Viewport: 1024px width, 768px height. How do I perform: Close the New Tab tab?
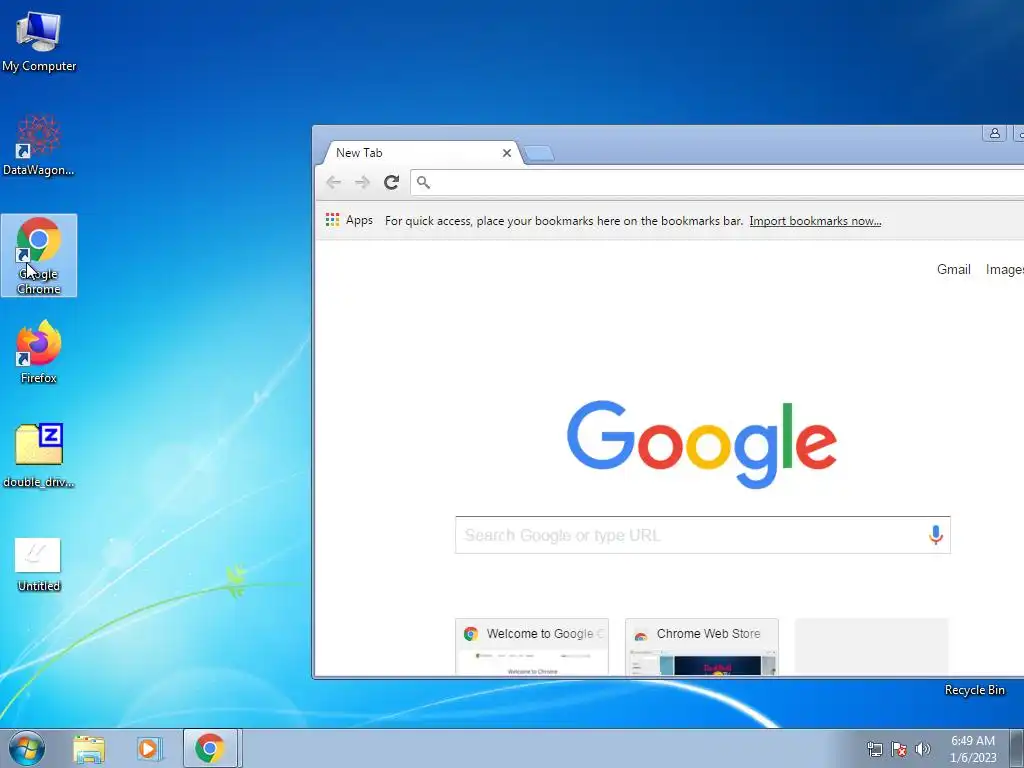pyautogui.click(x=507, y=153)
